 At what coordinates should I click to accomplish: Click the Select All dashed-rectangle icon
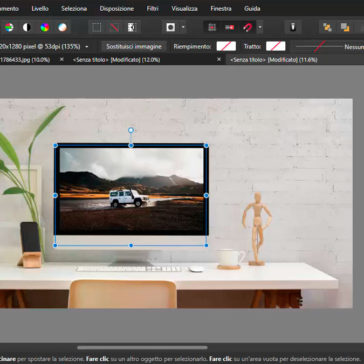point(97,27)
